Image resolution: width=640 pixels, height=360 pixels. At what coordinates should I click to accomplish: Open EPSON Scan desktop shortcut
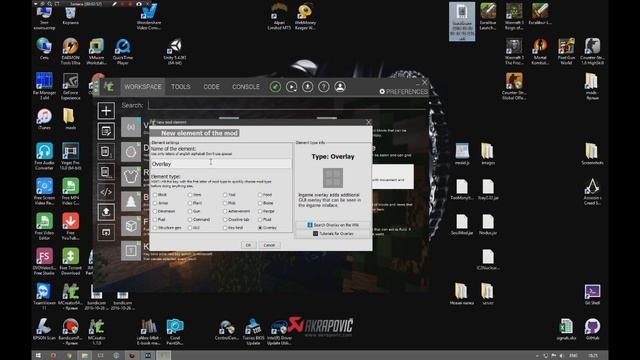44,329
